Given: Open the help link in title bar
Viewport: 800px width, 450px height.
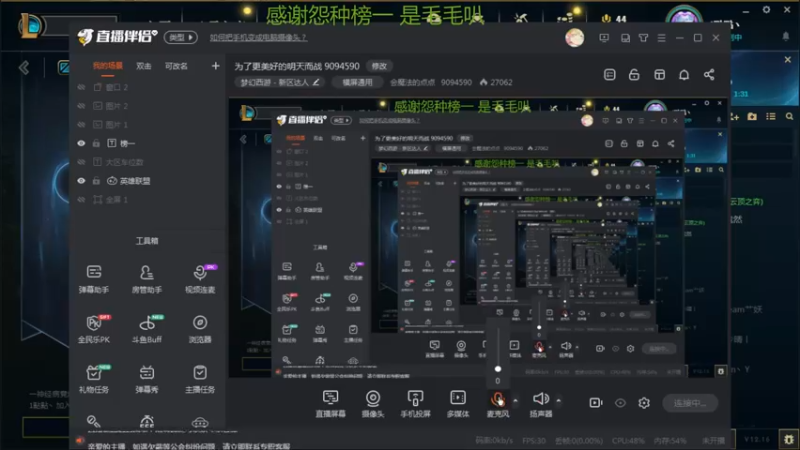Looking at the screenshot, I should coord(258,37).
